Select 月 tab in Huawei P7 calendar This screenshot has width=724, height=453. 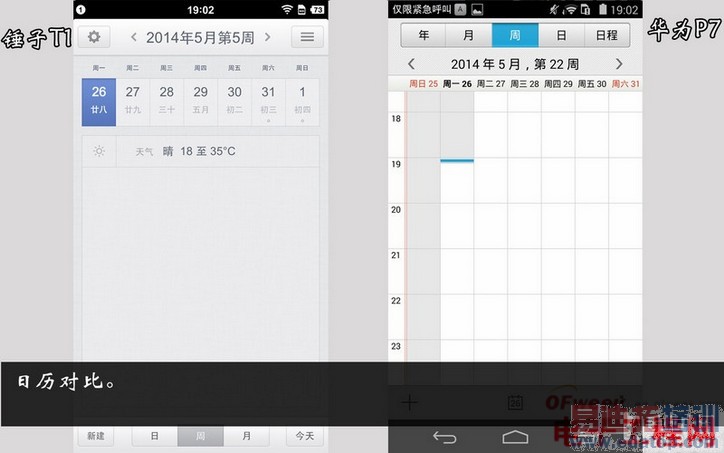point(469,35)
